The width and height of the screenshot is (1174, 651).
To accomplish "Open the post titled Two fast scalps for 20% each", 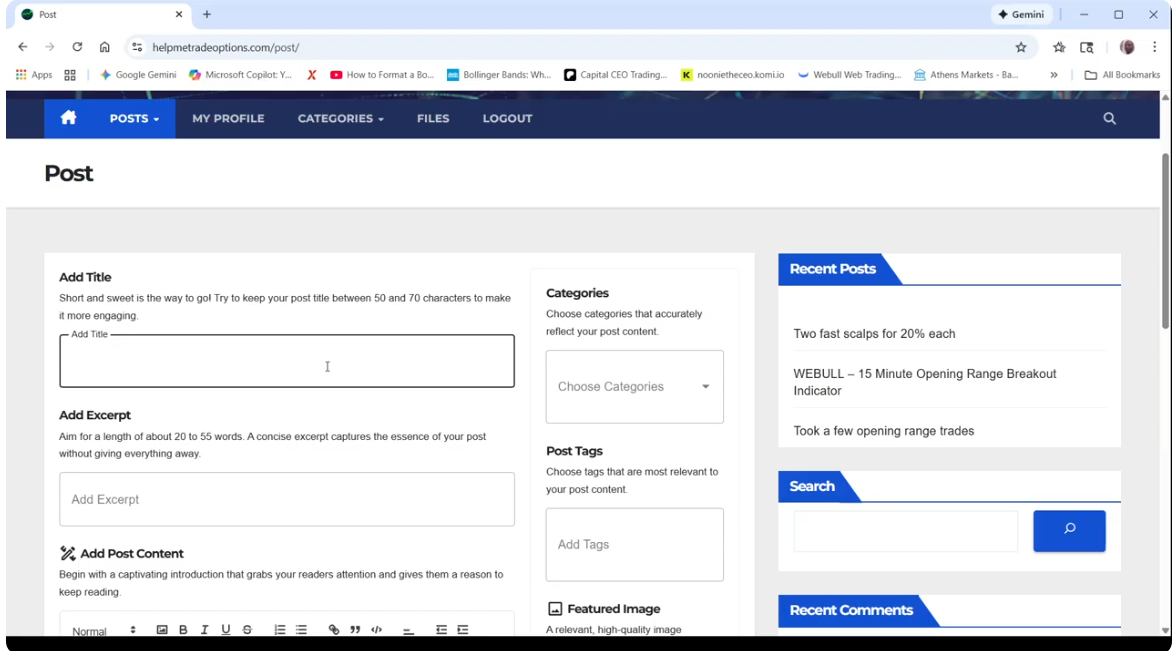I will [x=873, y=333].
